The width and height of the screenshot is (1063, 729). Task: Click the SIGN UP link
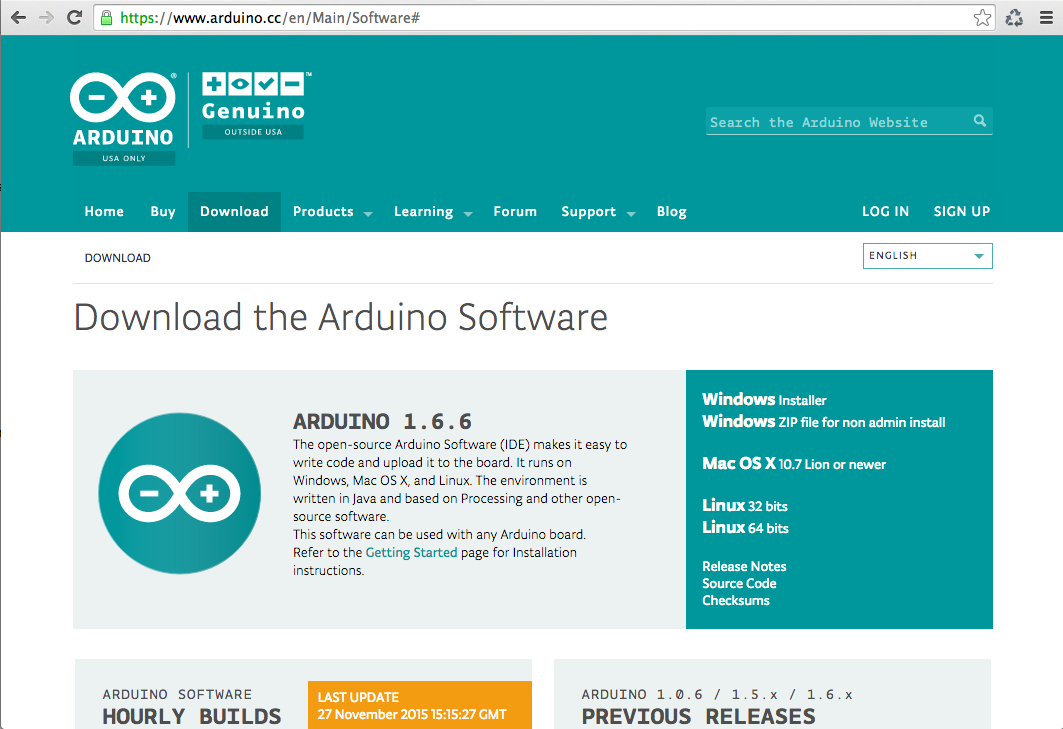(962, 212)
